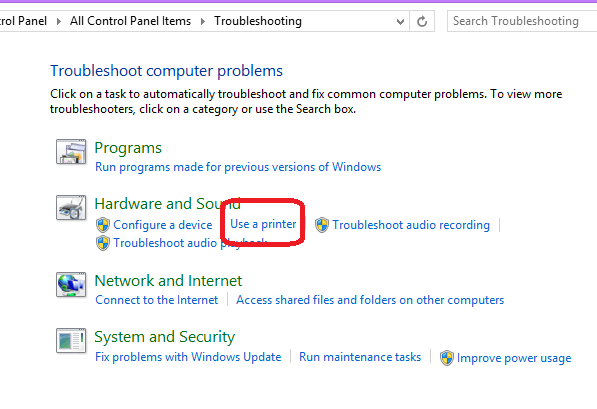
Task: Open Connect to the Internet troubleshooter
Action: 156,300
